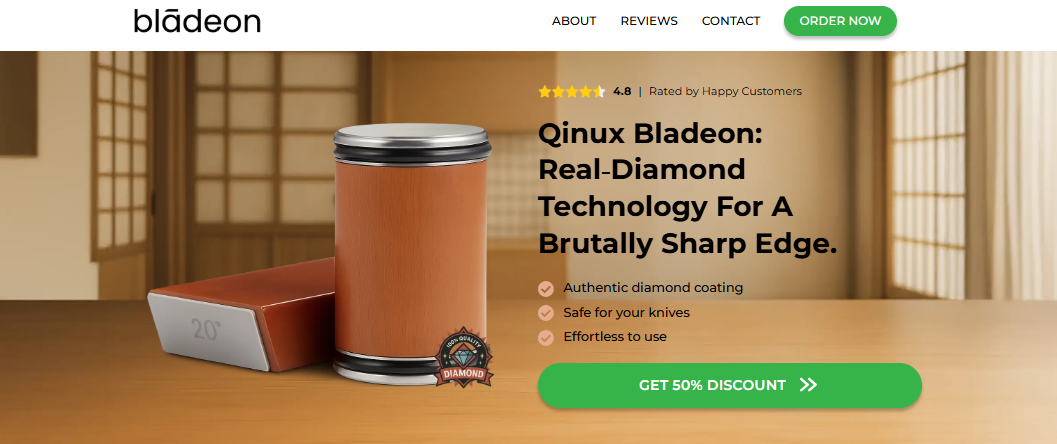
Task: Click the 20° angle magnetic block
Action: 242,315
